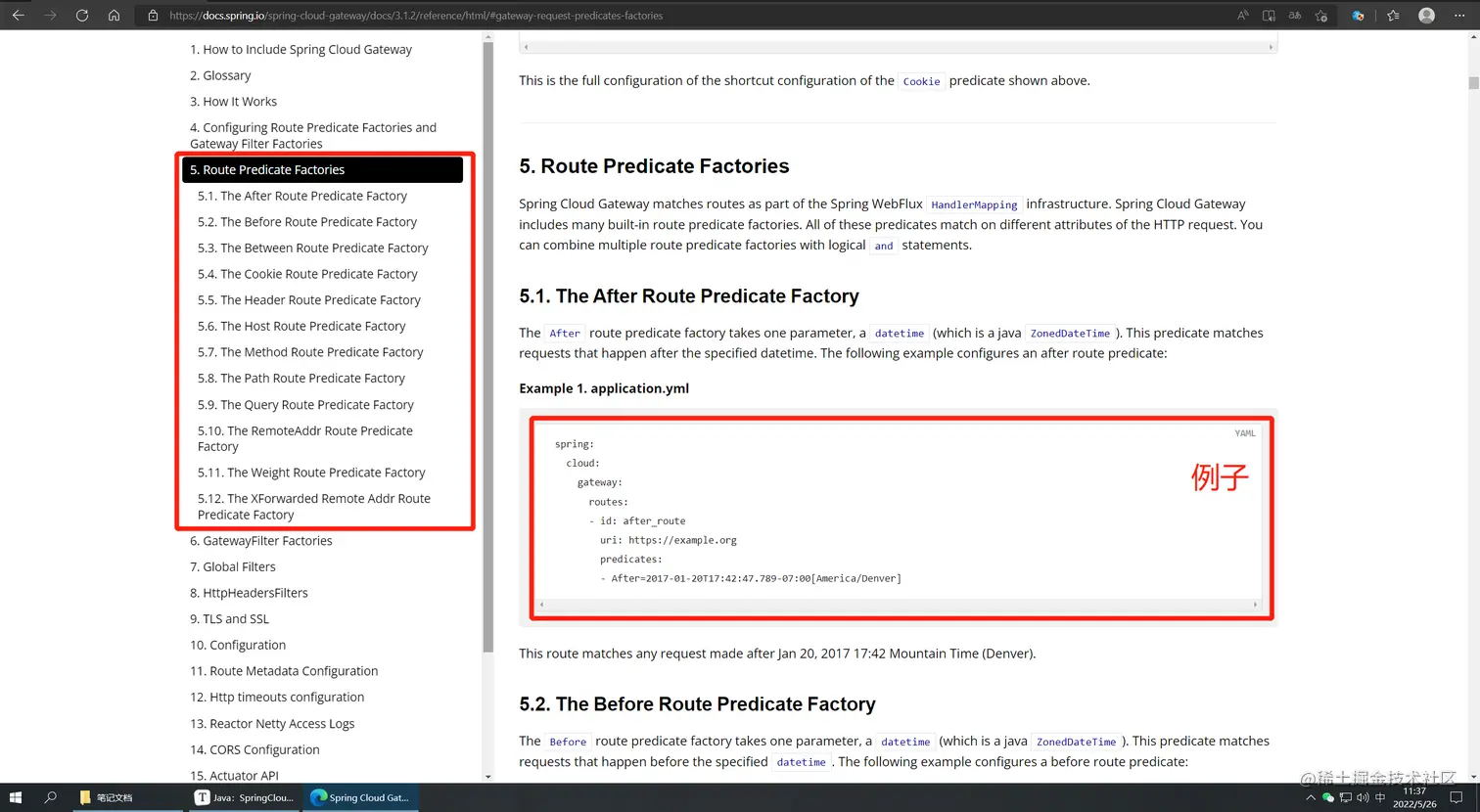1480x812 pixels.
Task: Select 5. Route Predicate Factories in sidebar
Action: pos(322,169)
